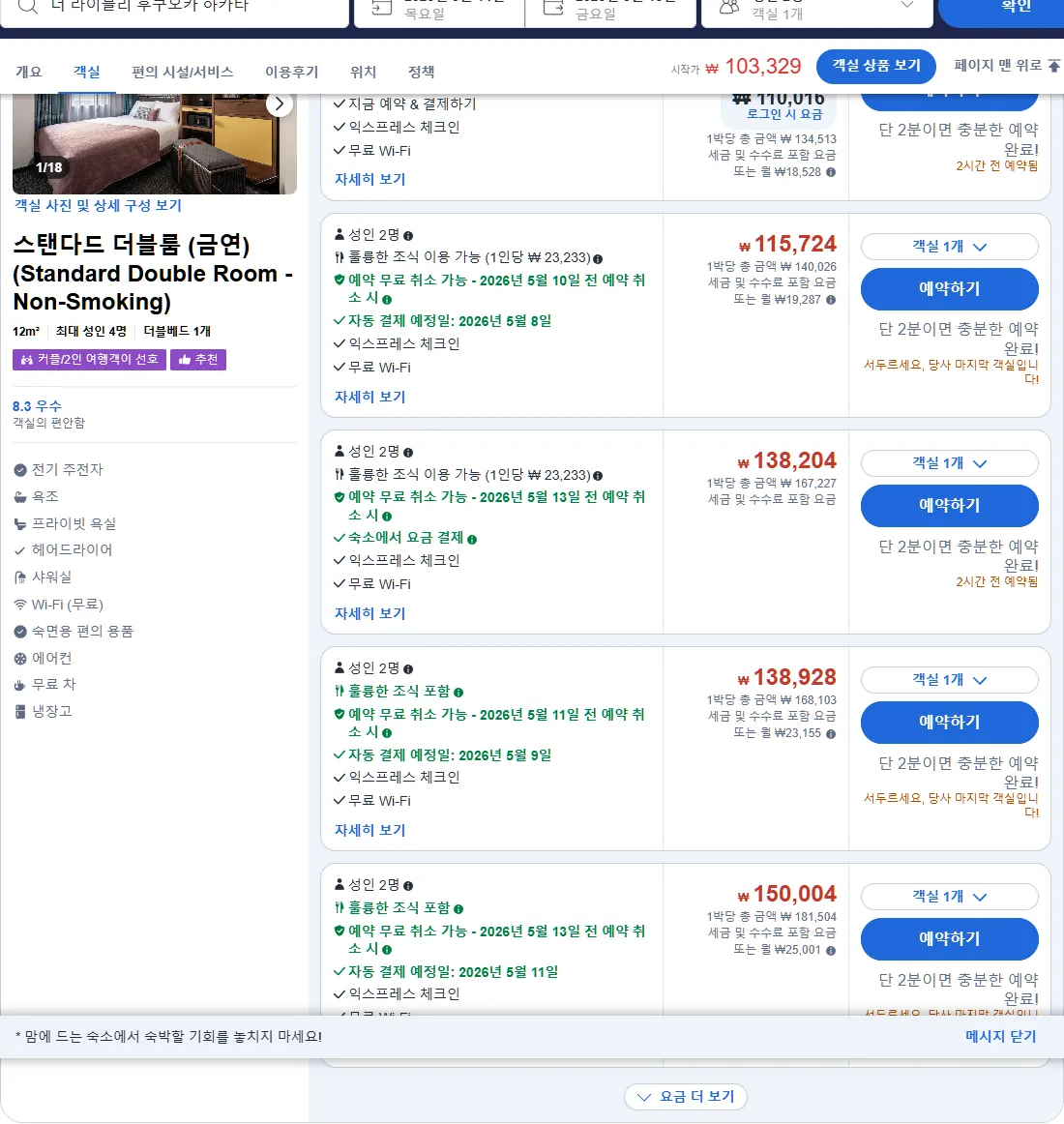
Task: Click info icon next to ₩23,155 monthly
Action: tap(830, 734)
